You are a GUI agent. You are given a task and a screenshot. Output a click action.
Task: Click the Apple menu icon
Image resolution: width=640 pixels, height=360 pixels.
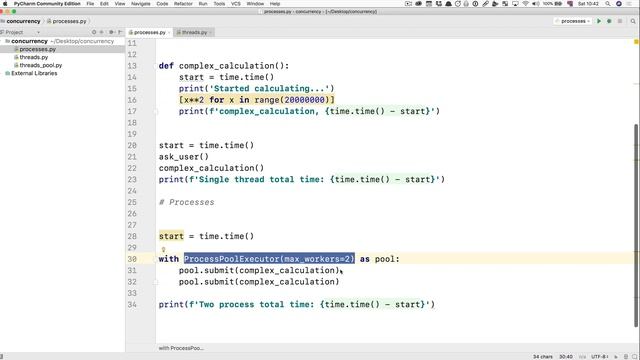[5, 4]
